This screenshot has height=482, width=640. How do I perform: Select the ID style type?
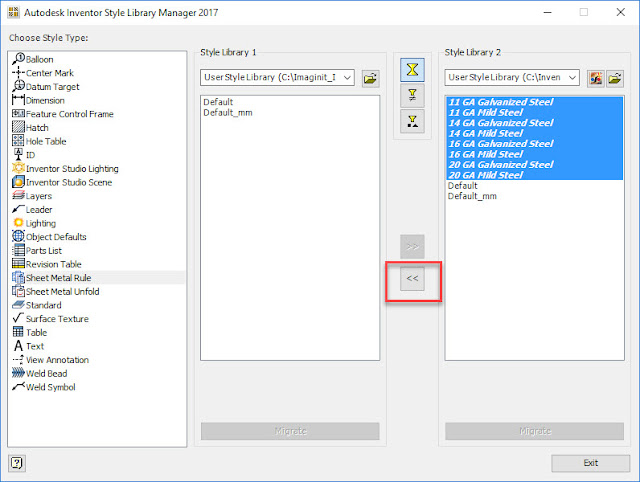coord(24,155)
